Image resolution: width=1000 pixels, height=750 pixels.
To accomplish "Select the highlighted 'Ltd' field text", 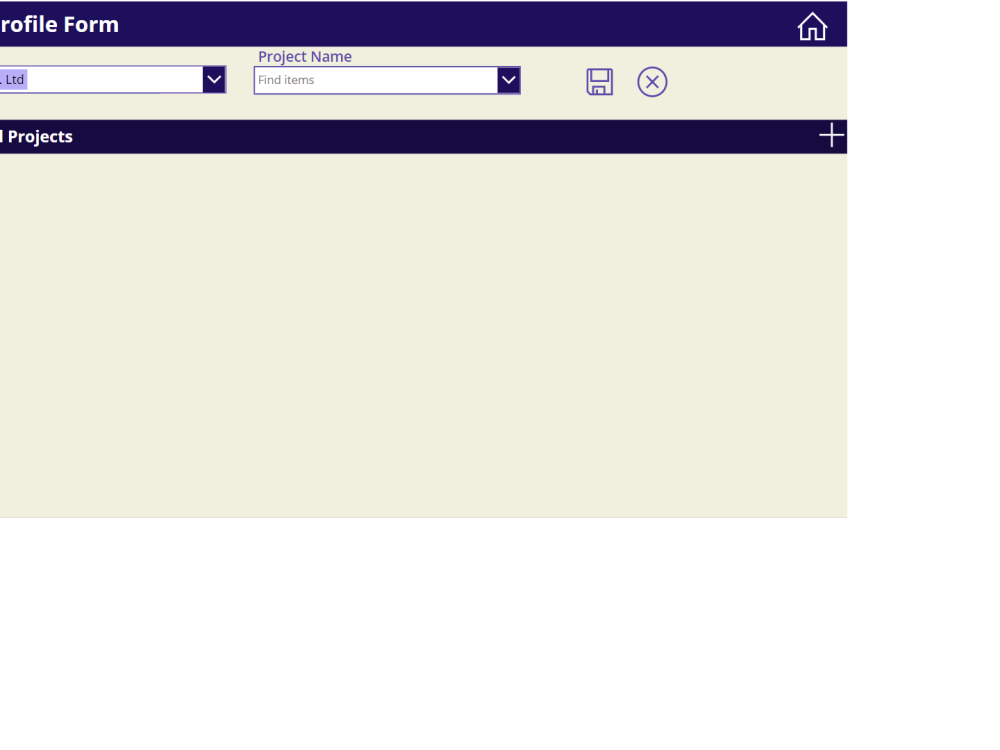I will pyautogui.click(x=13, y=80).
